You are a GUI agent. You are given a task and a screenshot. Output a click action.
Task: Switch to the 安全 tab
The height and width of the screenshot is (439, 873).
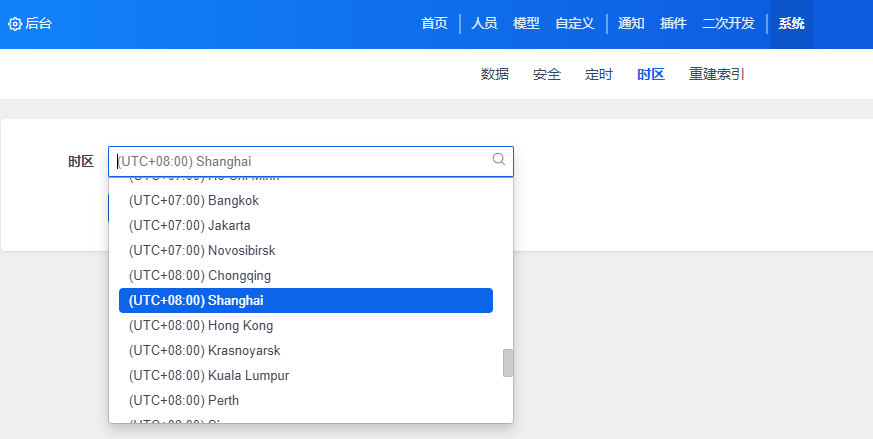pyautogui.click(x=547, y=74)
